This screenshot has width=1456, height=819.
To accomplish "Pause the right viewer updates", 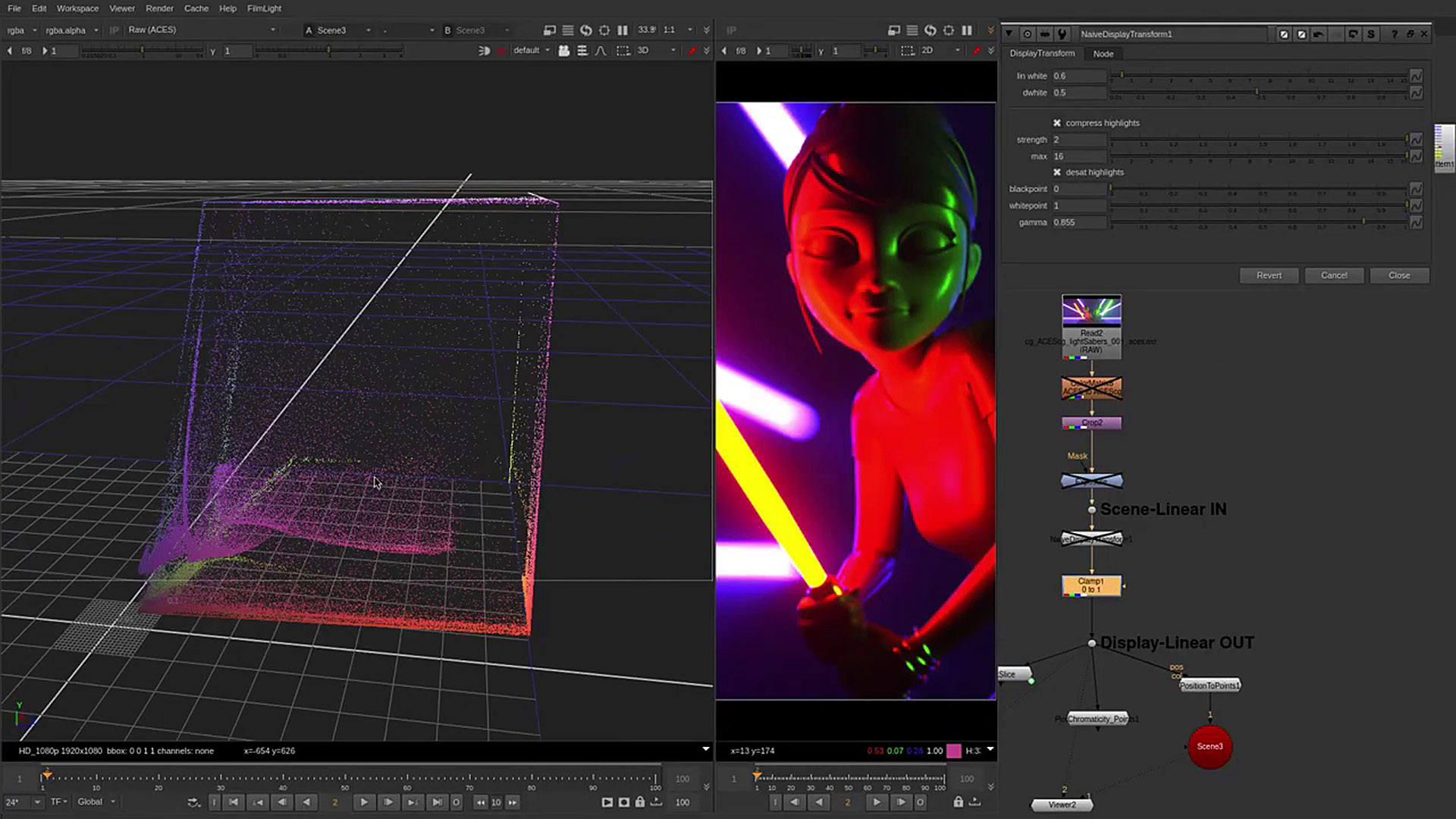I will coord(967,30).
